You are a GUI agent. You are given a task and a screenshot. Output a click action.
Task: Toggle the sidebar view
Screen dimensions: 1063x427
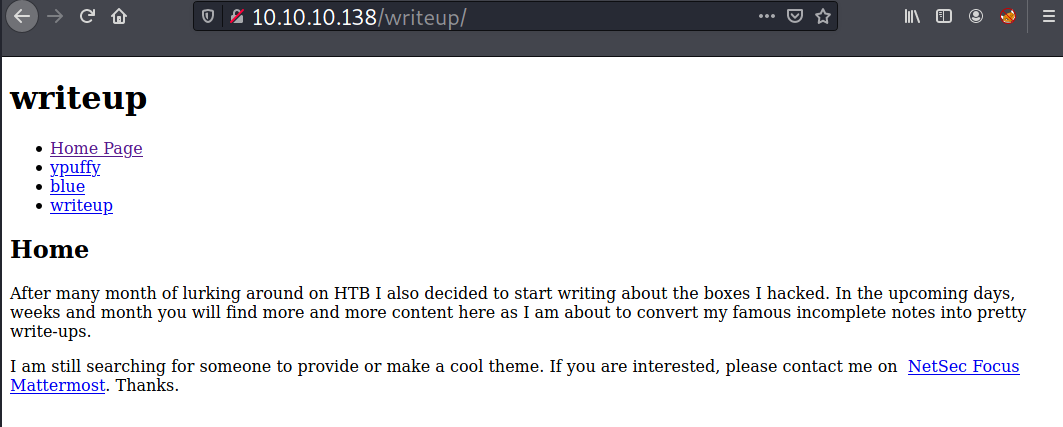[943, 16]
